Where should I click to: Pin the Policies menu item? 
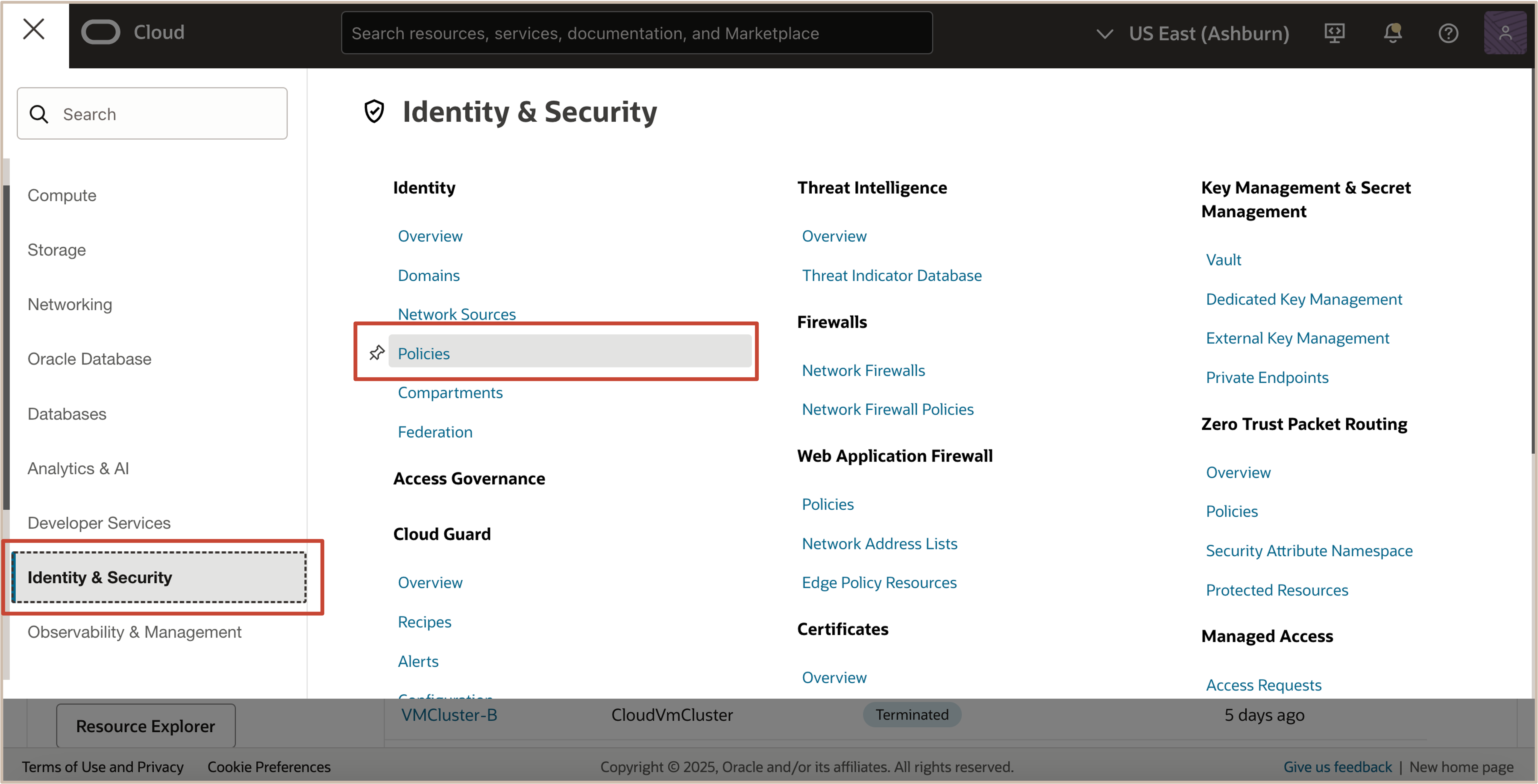pos(377,353)
